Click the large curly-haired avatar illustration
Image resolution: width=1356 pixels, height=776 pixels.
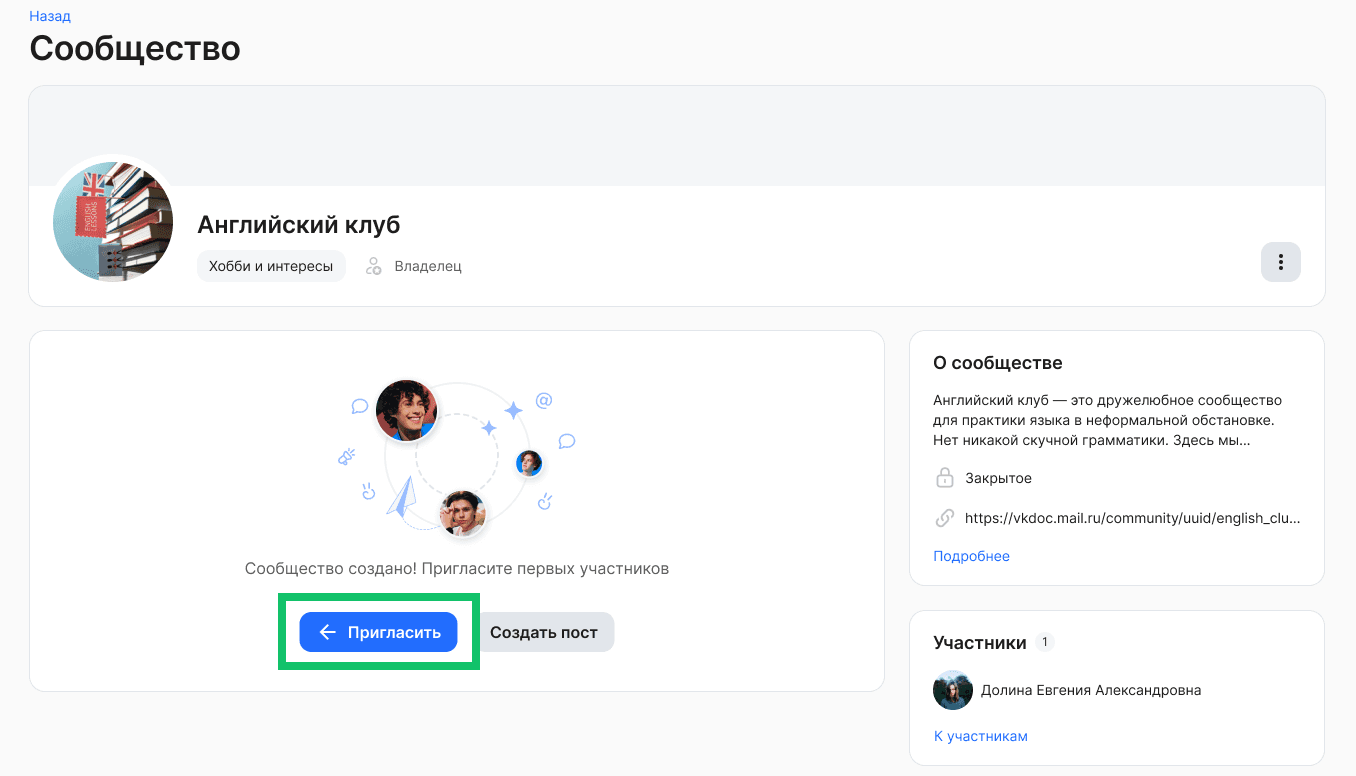coord(406,410)
